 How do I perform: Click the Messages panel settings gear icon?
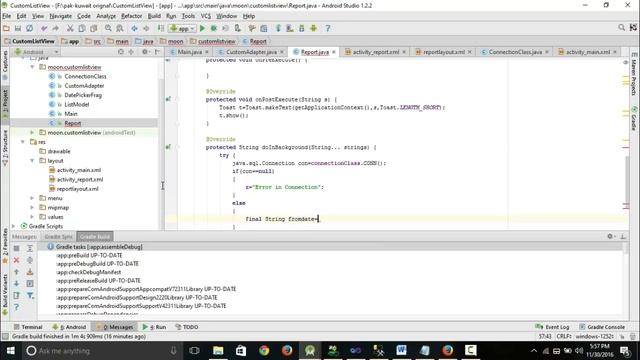(x=610, y=236)
